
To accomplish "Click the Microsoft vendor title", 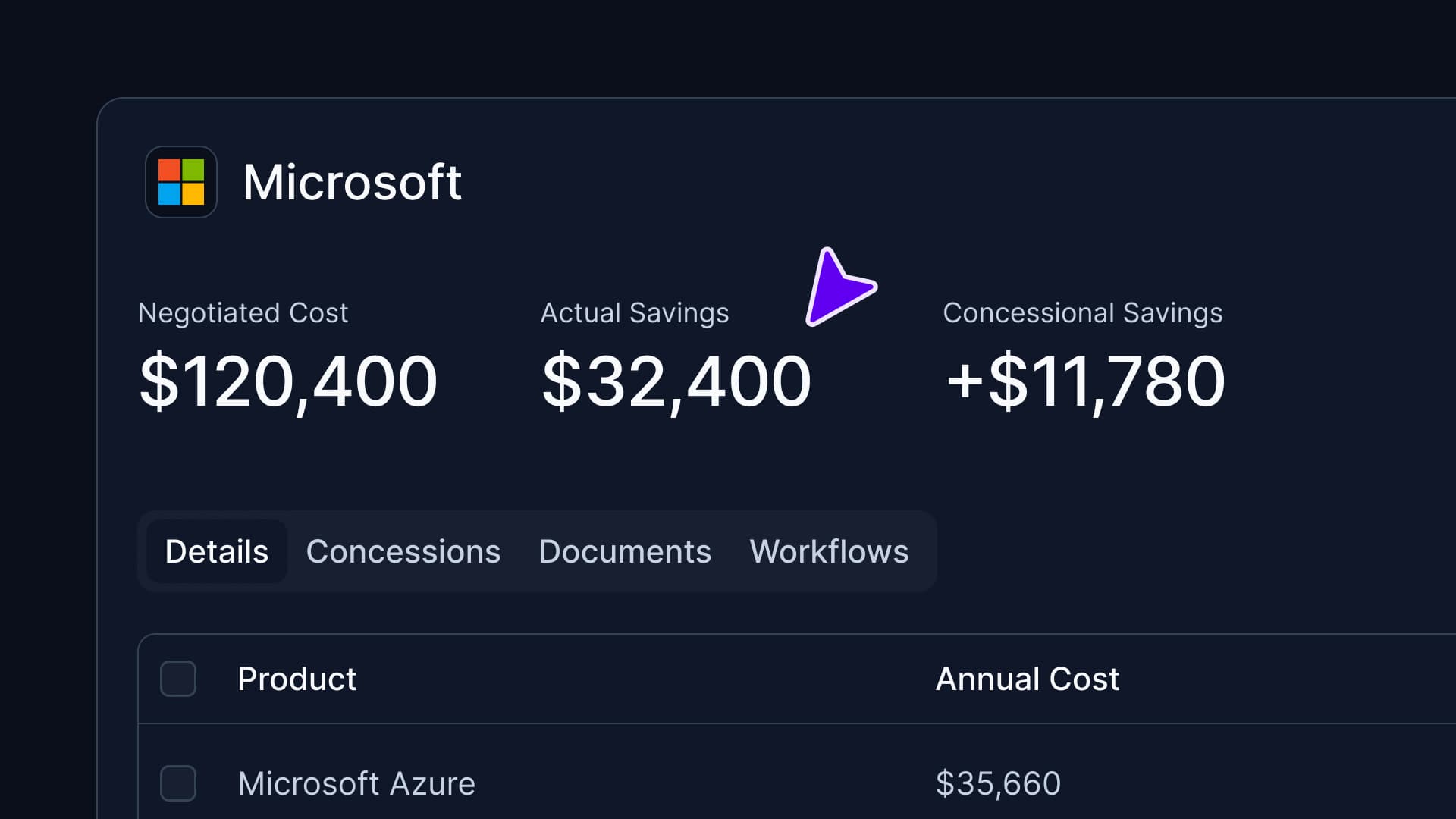I will tap(352, 183).
